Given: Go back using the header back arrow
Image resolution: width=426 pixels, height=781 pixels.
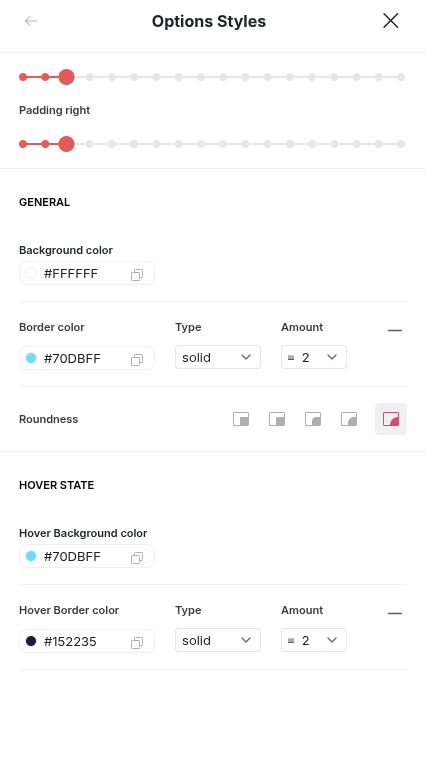Looking at the screenshot, I should (x=31, y=21).
